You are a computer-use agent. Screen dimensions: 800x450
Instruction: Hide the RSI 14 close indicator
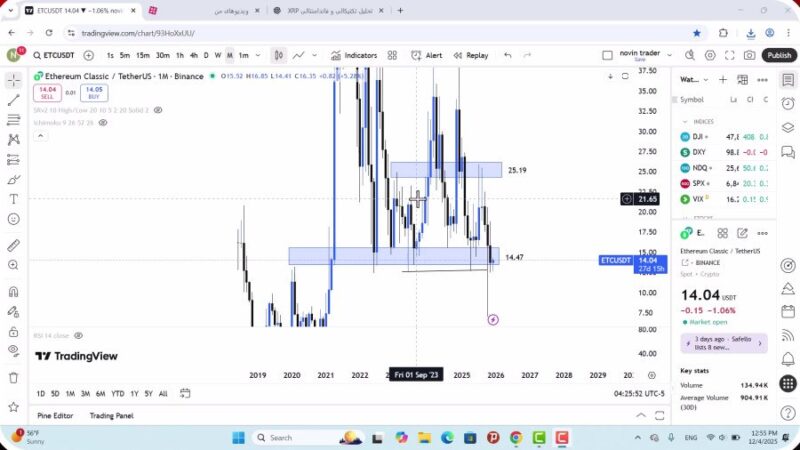click(x=78, y=336)
